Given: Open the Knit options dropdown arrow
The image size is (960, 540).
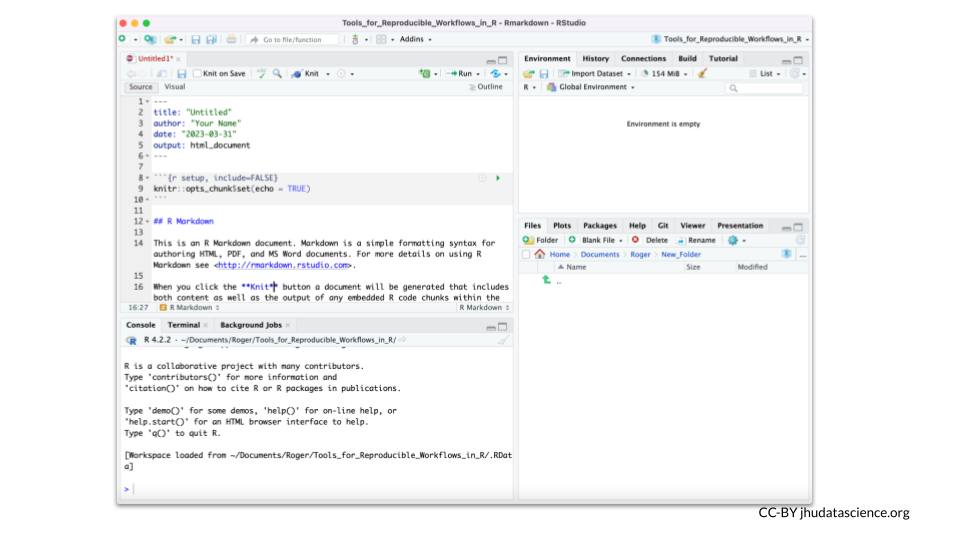Looking at the screenshot, I should [x=328, y=74].
